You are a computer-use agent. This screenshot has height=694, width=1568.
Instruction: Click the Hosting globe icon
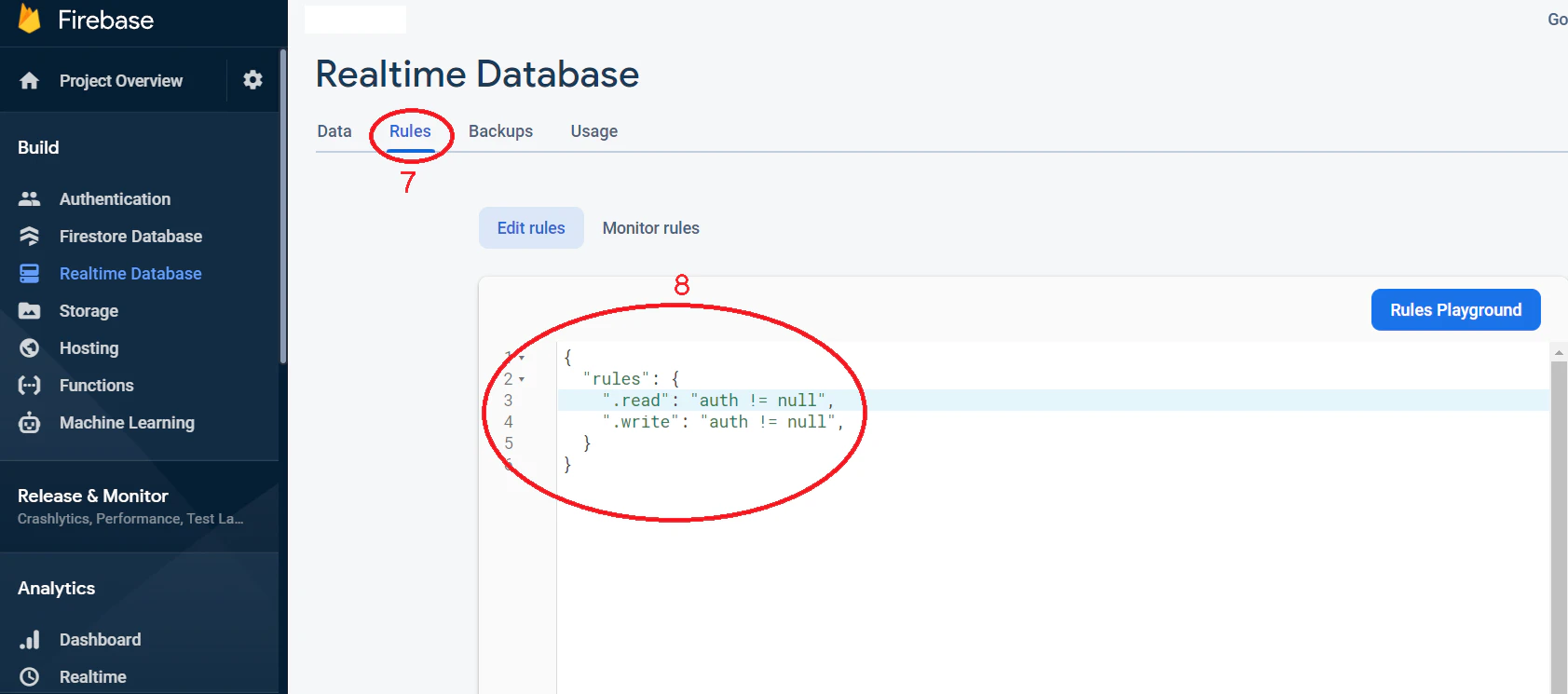pyautogui.click(x=30, y=347)
